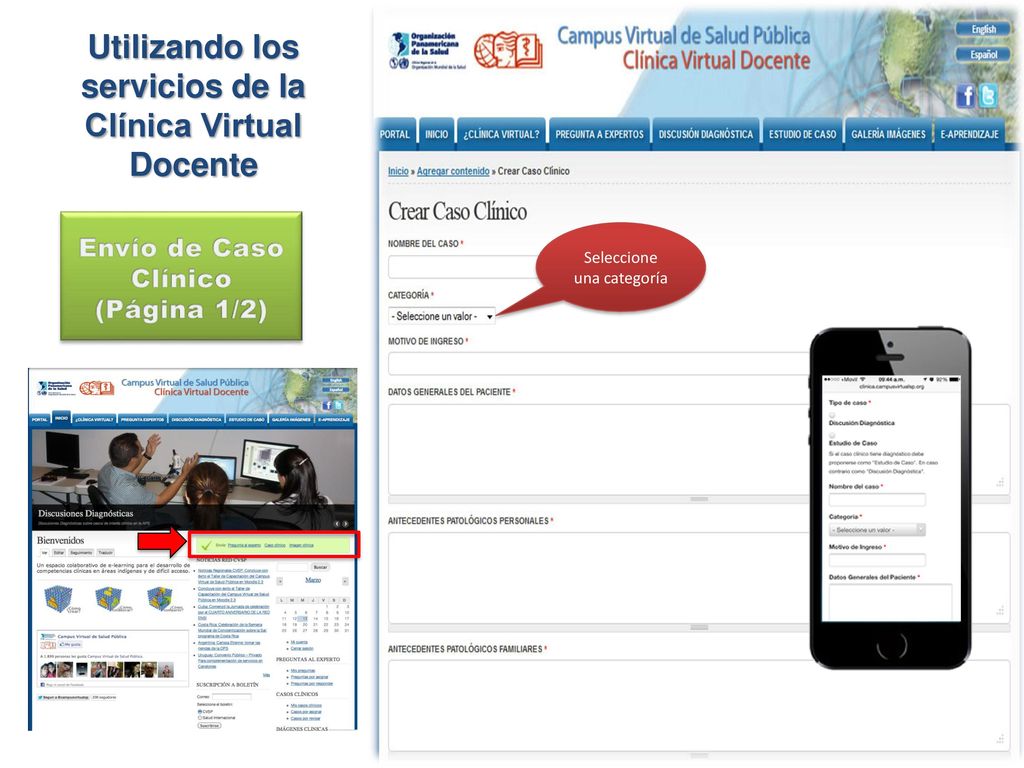Click the Facebook icon in the small homepage screenshot
Viewport: 1024px width, 768px height.
click(x=327, y=405)
